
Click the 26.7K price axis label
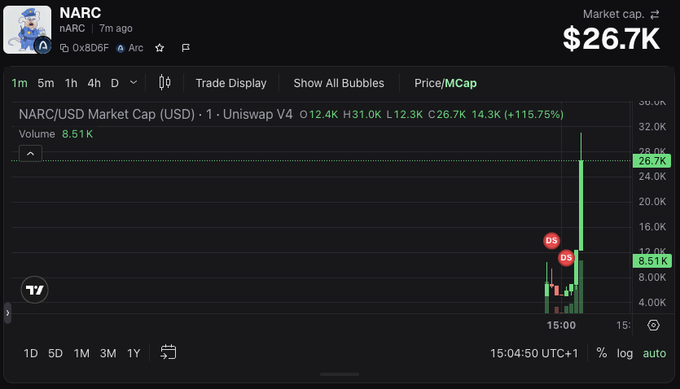pyautogui.click(x=652, y=161)
